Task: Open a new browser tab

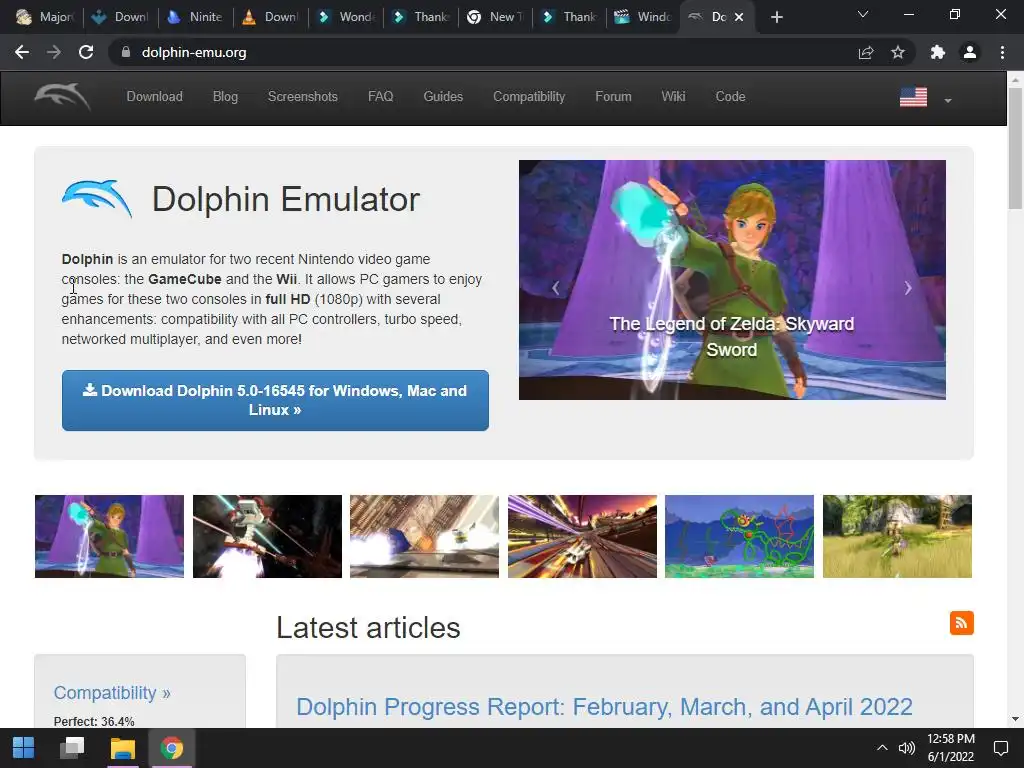Action: coord(776,17)
